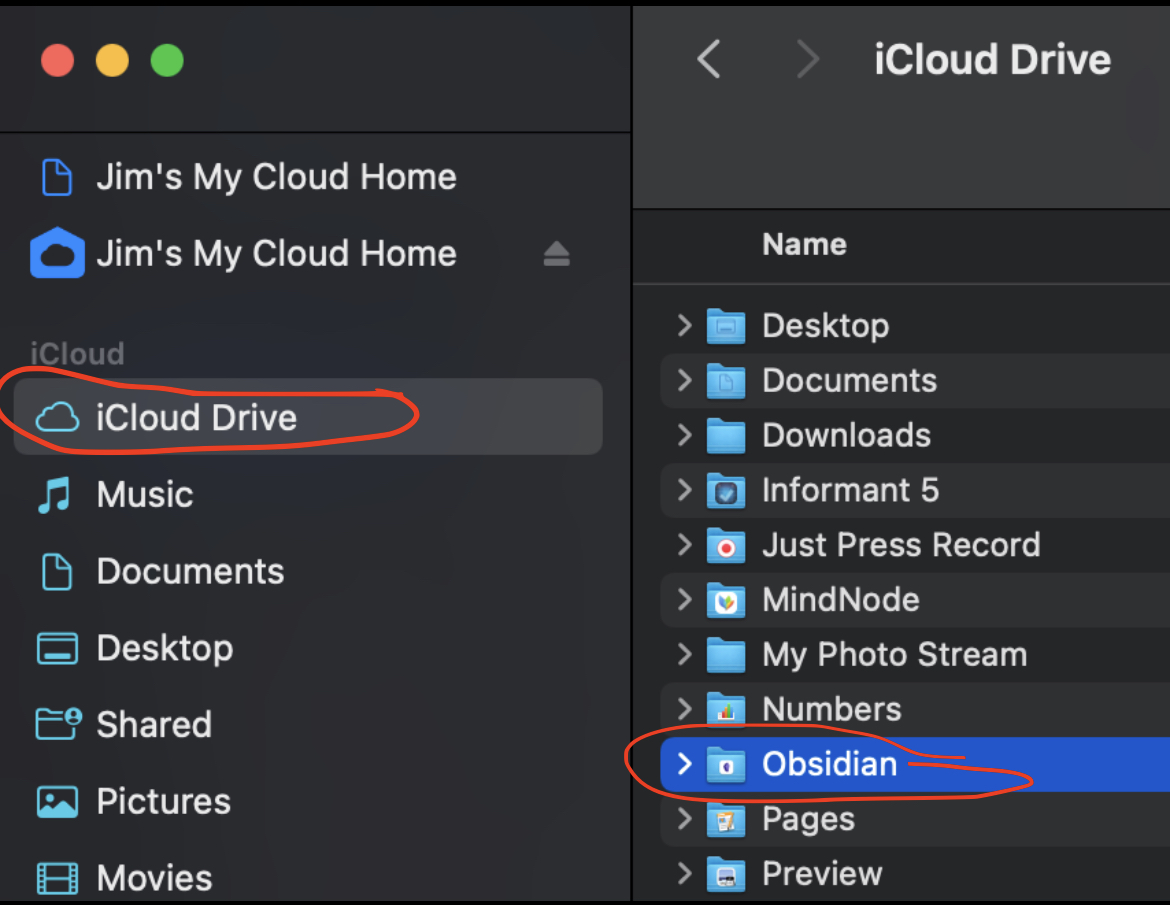Screen dimensions: 1170x905
Task: Click the Preview folder icon
Action: [x=725, y=874]
